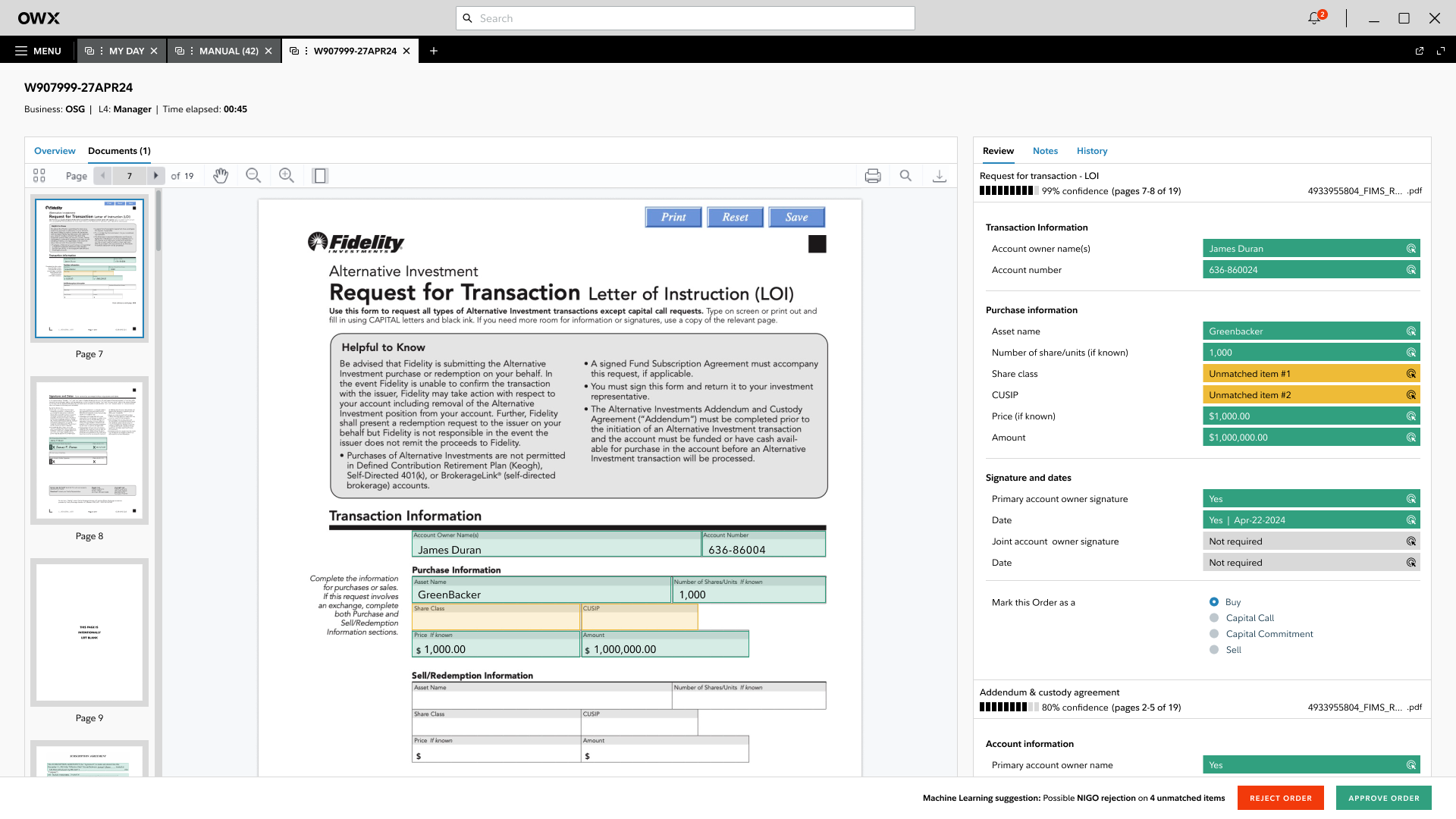Click the zoom out magnifier icon

(x=253, y=176)
